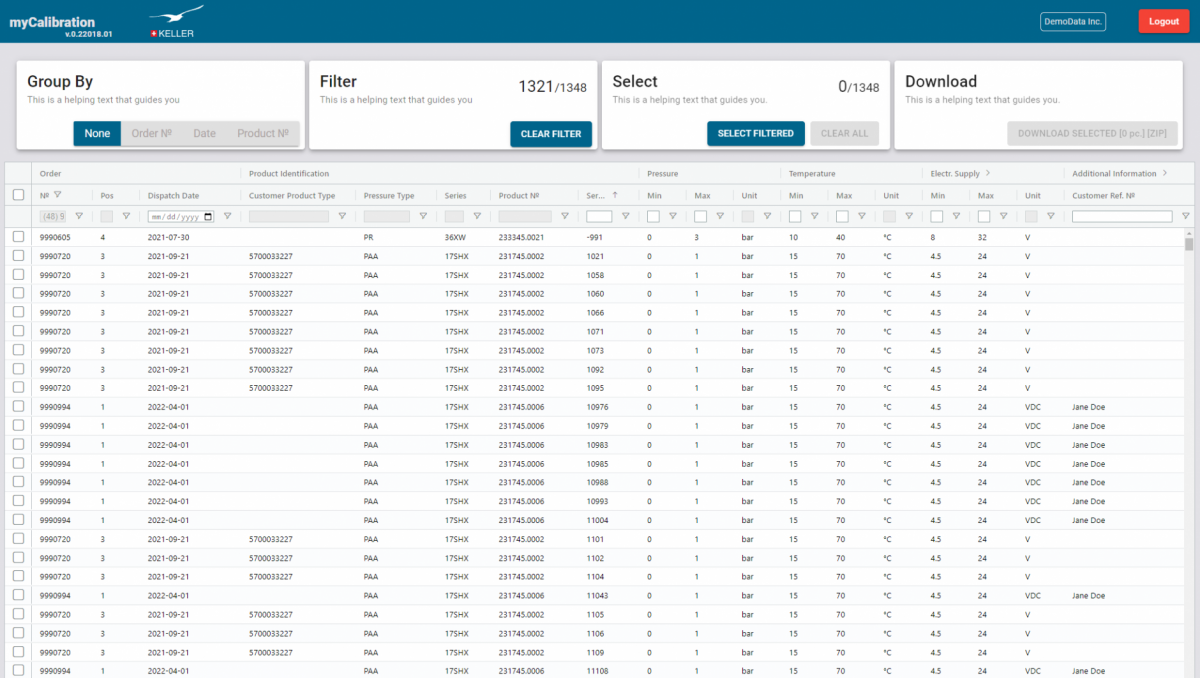Viewport: 1200px width, 678px height.
Task: Click the Product Nº column filter funnel
Action: click(x=565, y=216)
